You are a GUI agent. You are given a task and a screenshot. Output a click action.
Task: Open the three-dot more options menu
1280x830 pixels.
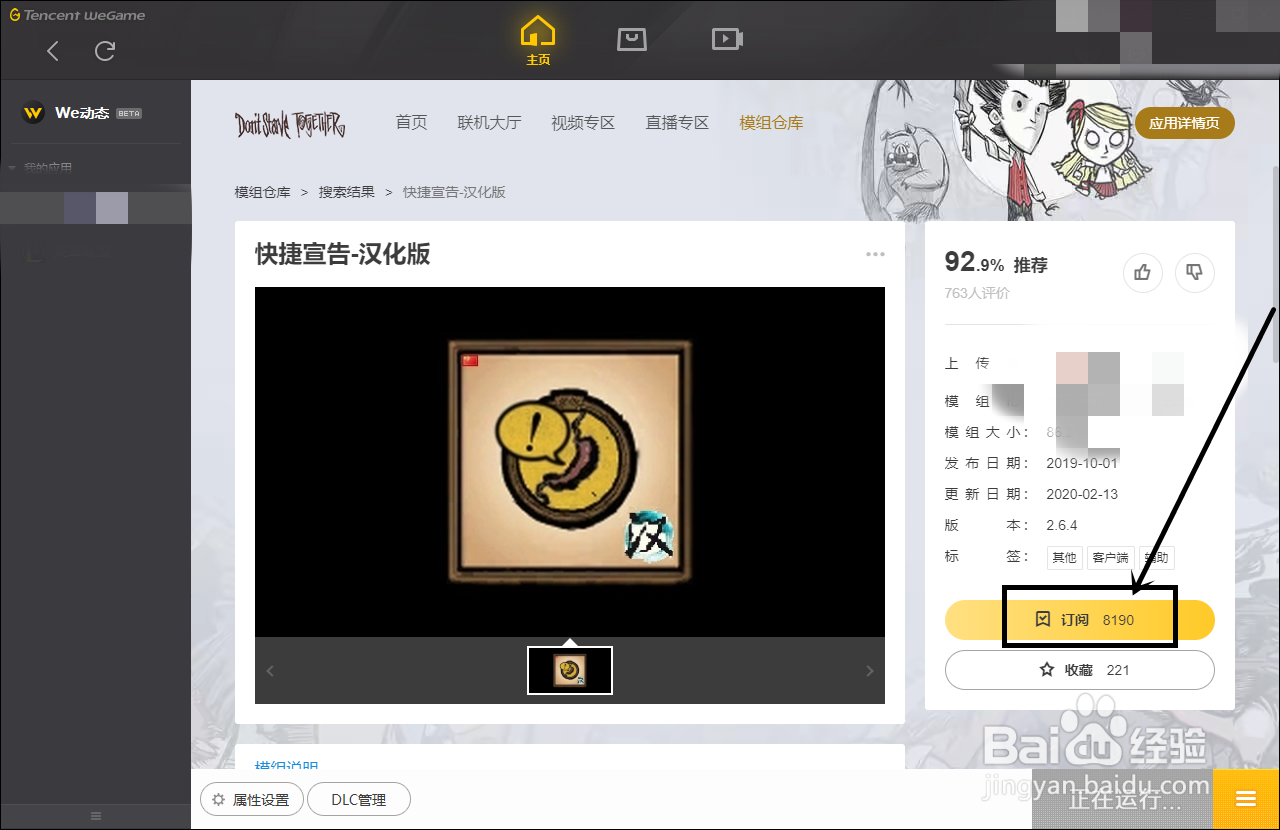[x=875, y=254]
